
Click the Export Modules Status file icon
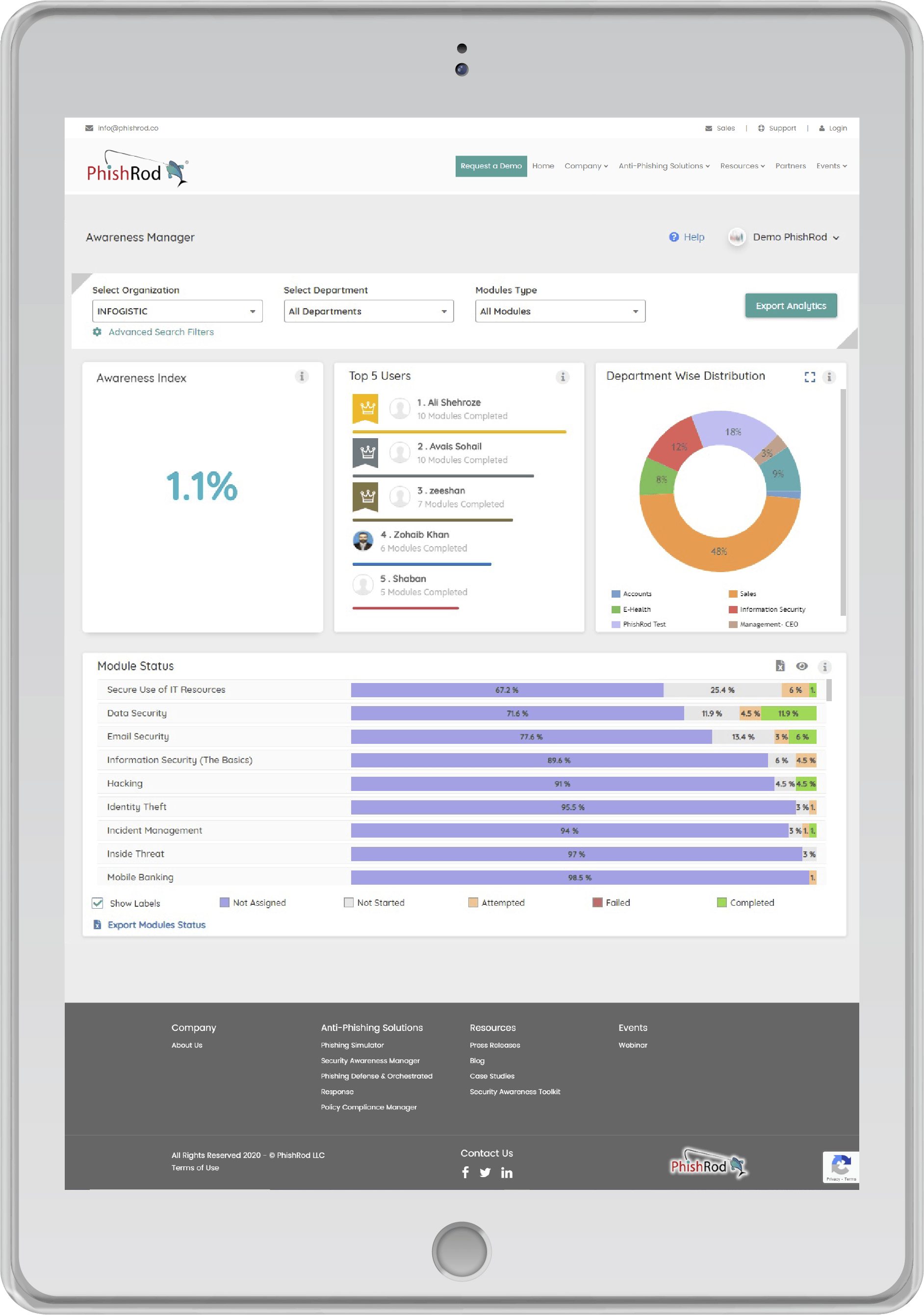[97, 925]
